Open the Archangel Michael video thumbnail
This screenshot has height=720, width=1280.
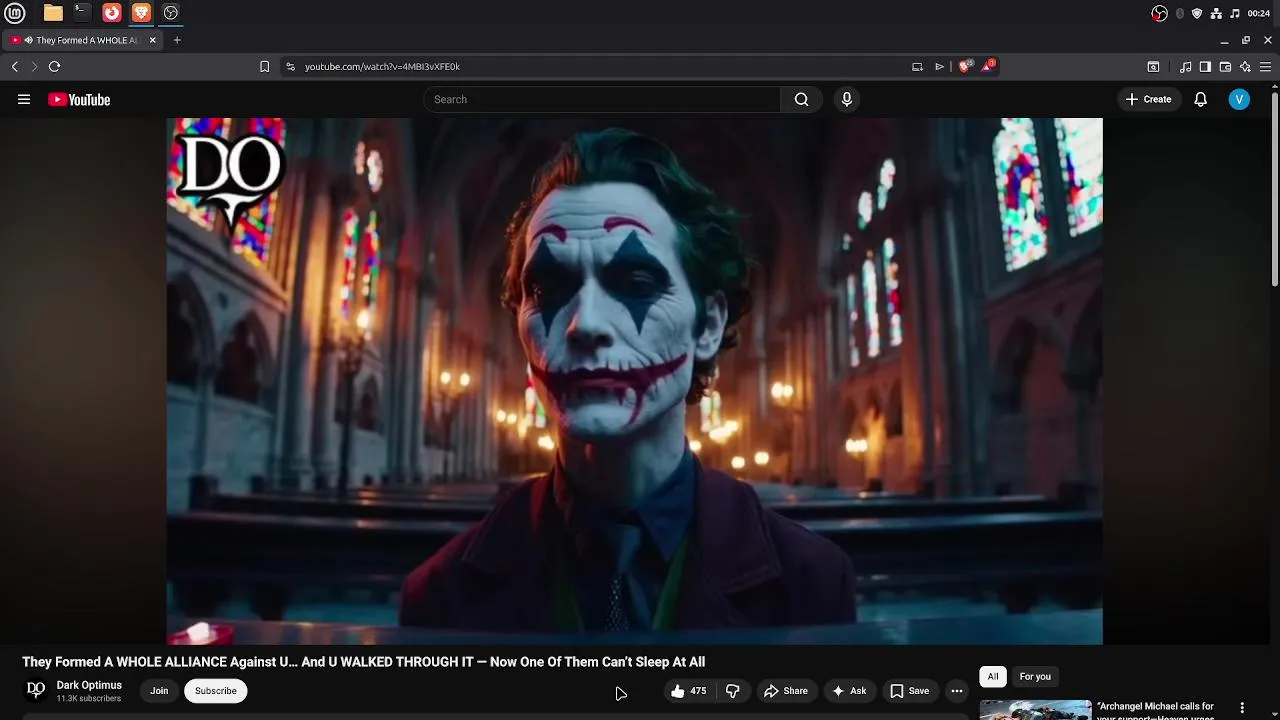(1035, 710)
